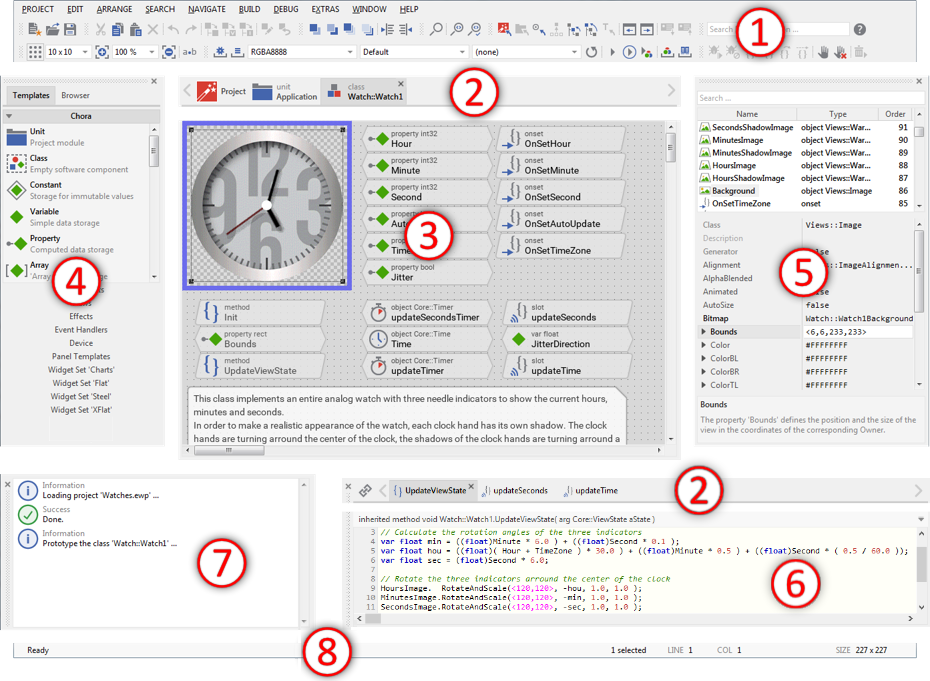The width and height of the screenshot is (930, 681).
Task: Open the Panel Templates group
Action: click(x=81, y=357)
